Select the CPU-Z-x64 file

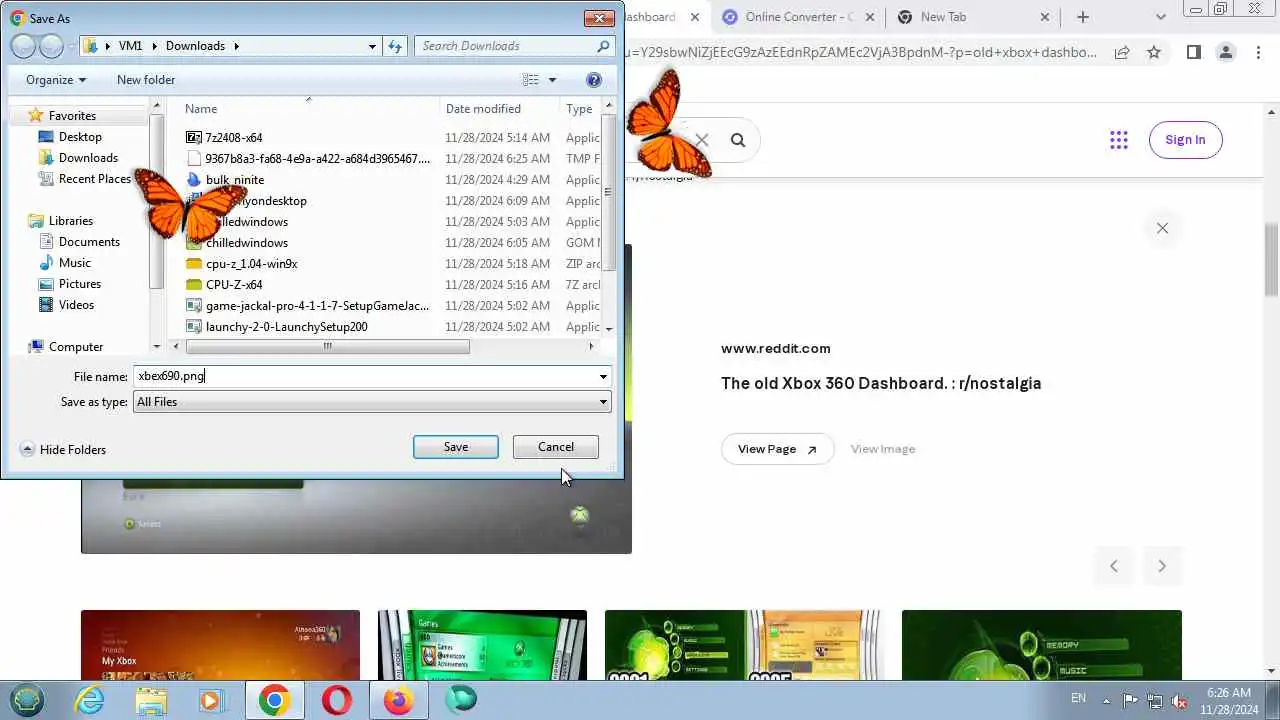pyautogui.click(x=234, y=285)
